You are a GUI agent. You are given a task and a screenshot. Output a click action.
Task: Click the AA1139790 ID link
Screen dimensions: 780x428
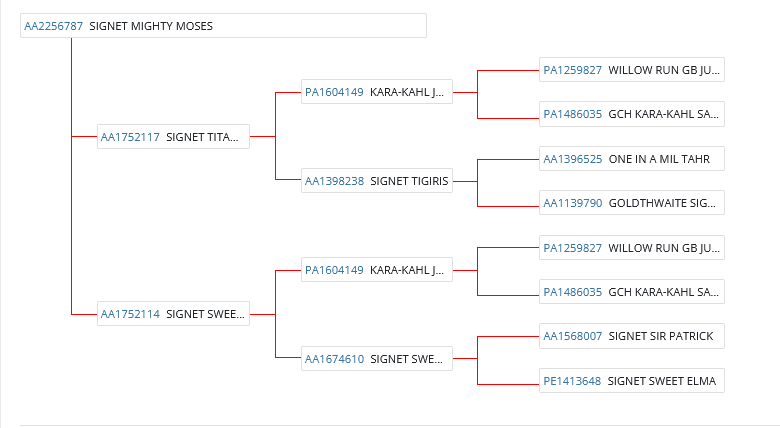[x=572, y=203]
